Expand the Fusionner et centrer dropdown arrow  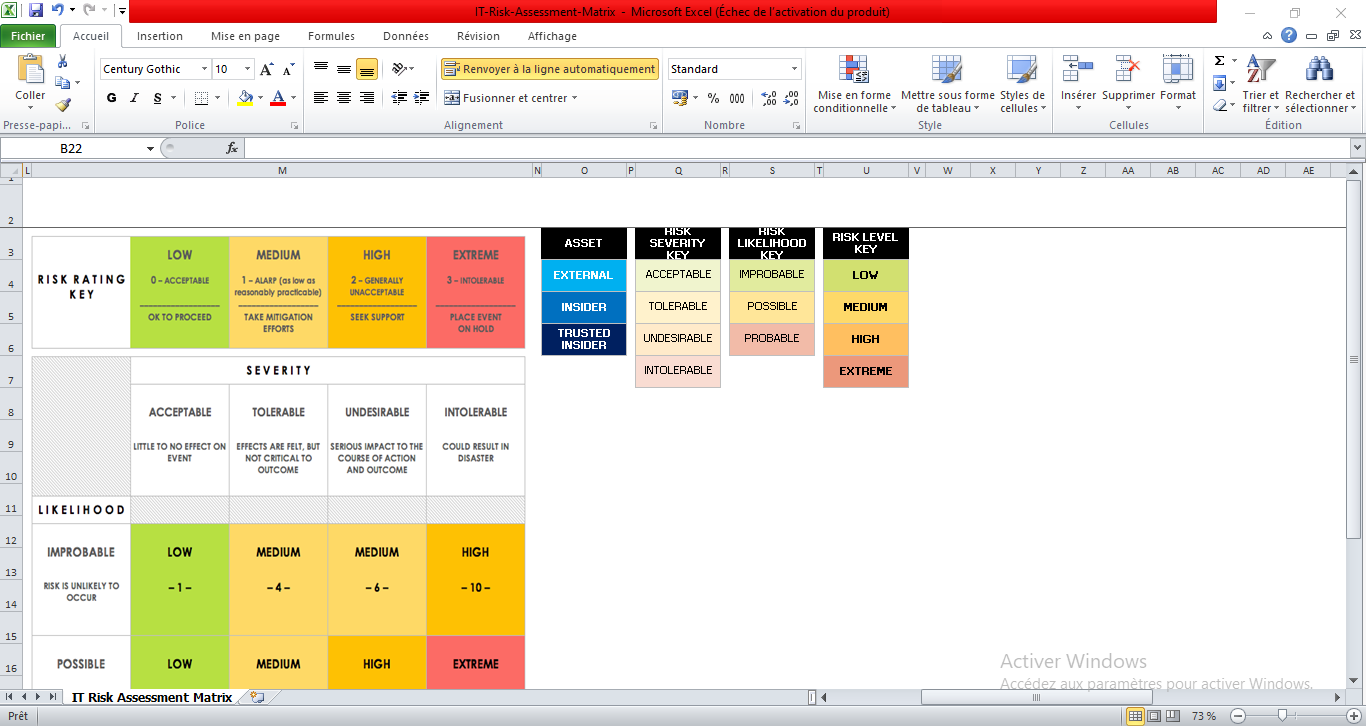click(576, 98)
